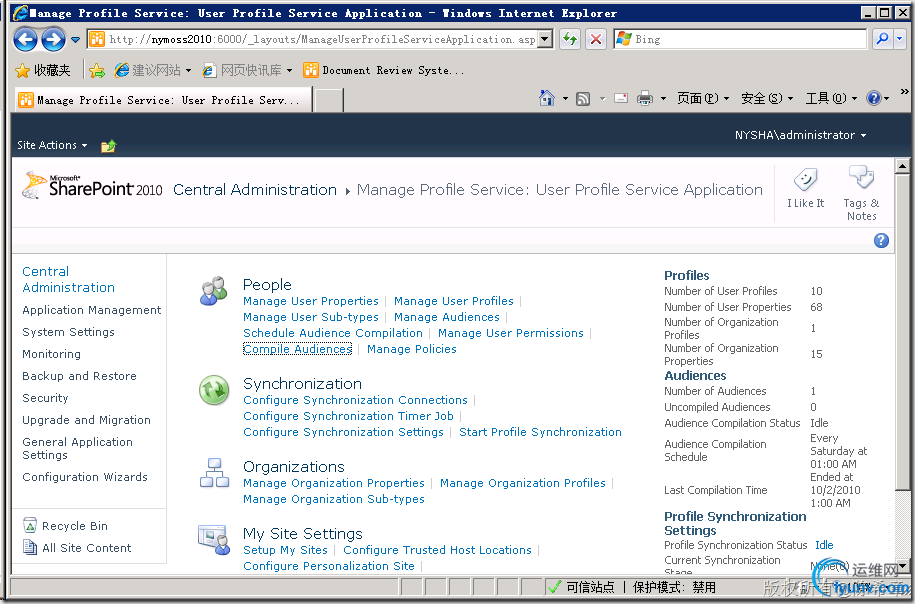
Task: Expand the NYSHA\administrator user menu
Action: [x=800, y=135]
